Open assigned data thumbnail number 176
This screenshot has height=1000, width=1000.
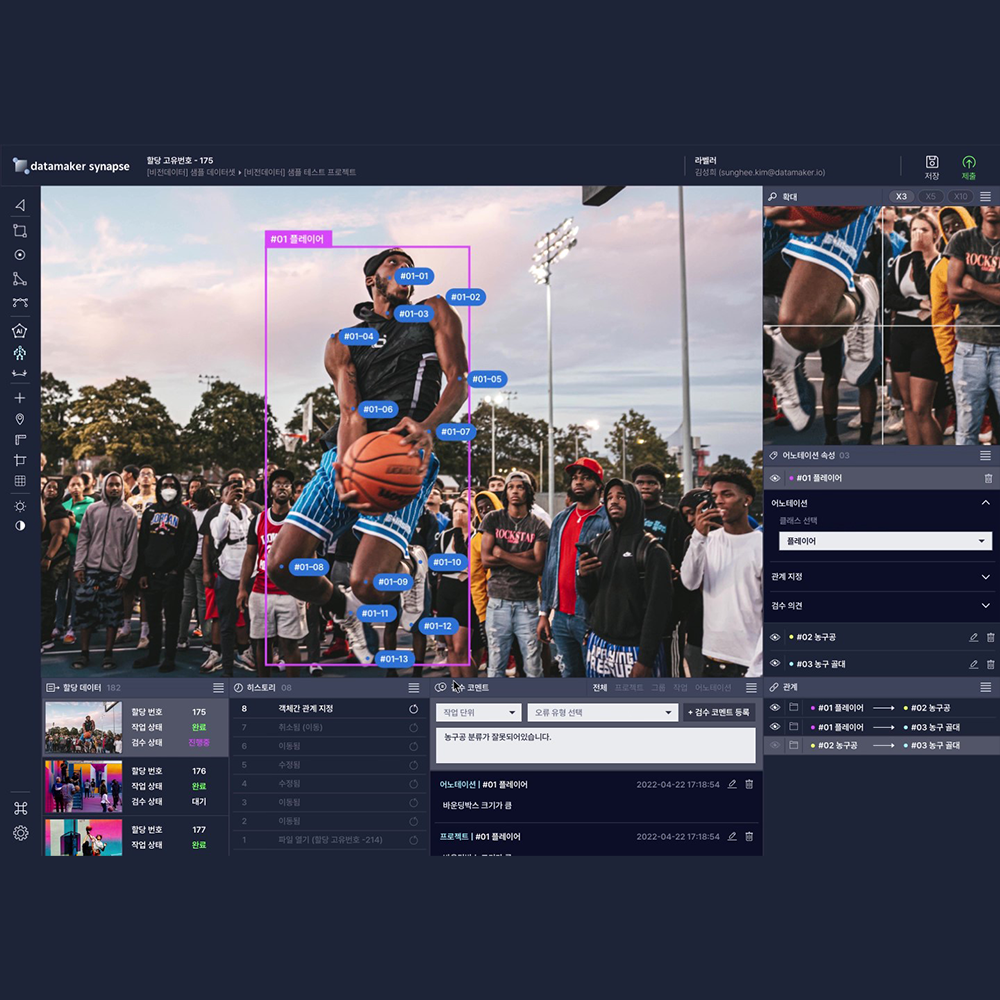click(84, 786)
